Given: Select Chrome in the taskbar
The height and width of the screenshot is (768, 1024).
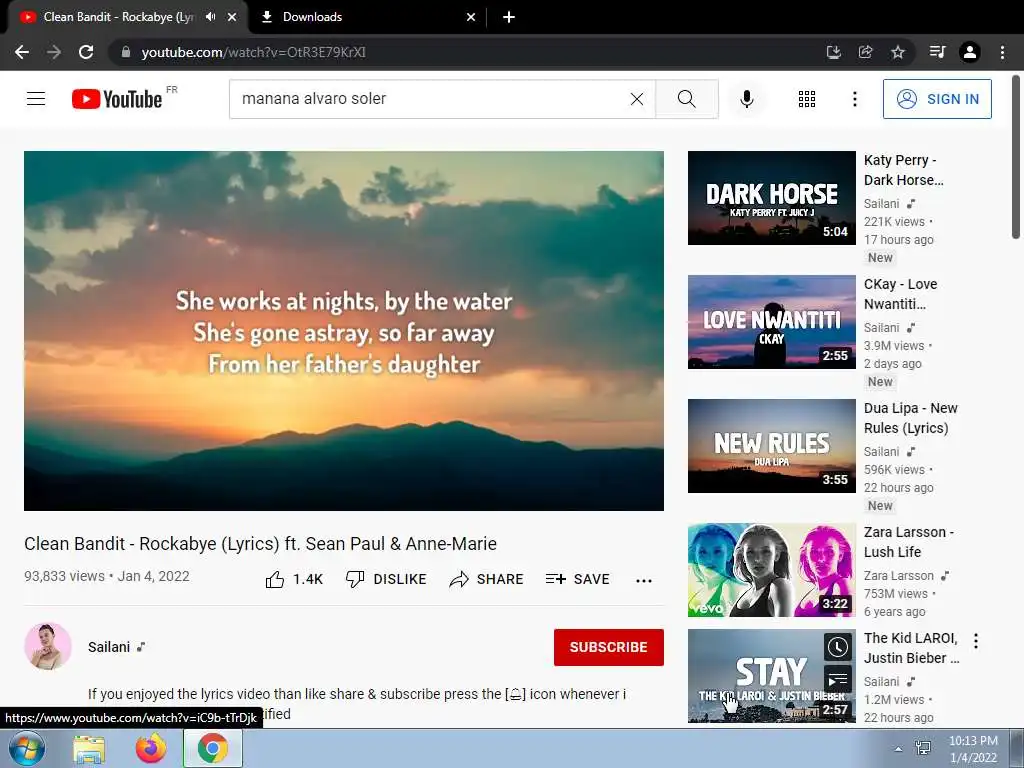Looking at the screenshot, I should point(213,749).
